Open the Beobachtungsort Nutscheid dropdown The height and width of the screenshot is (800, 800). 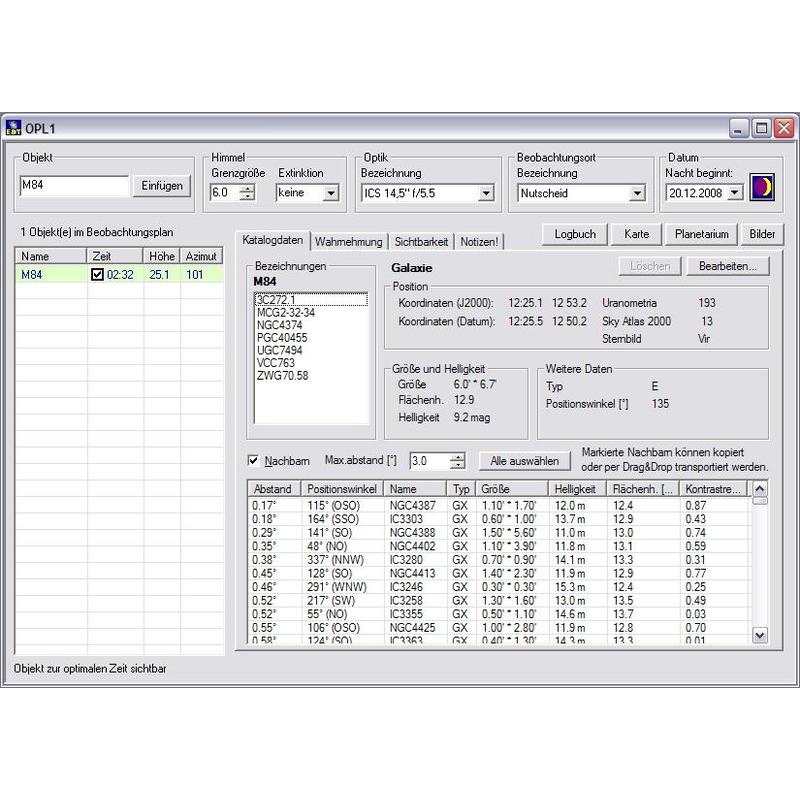[x=637, y=193]
